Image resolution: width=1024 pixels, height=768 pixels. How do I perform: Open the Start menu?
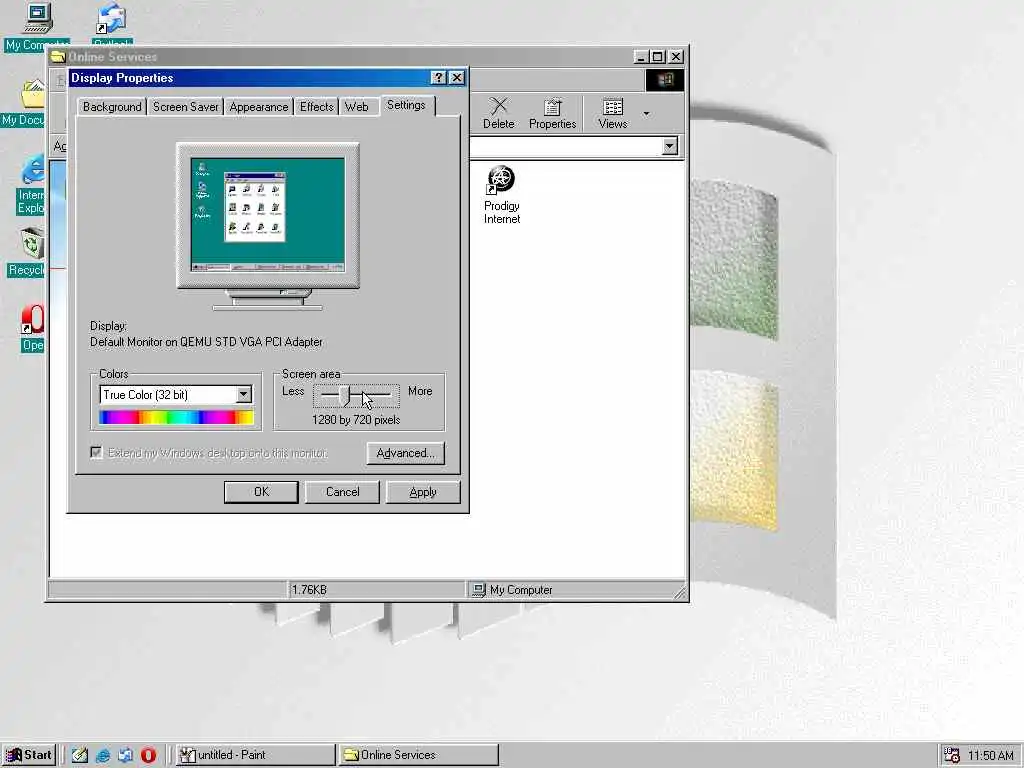coord(29,755)
